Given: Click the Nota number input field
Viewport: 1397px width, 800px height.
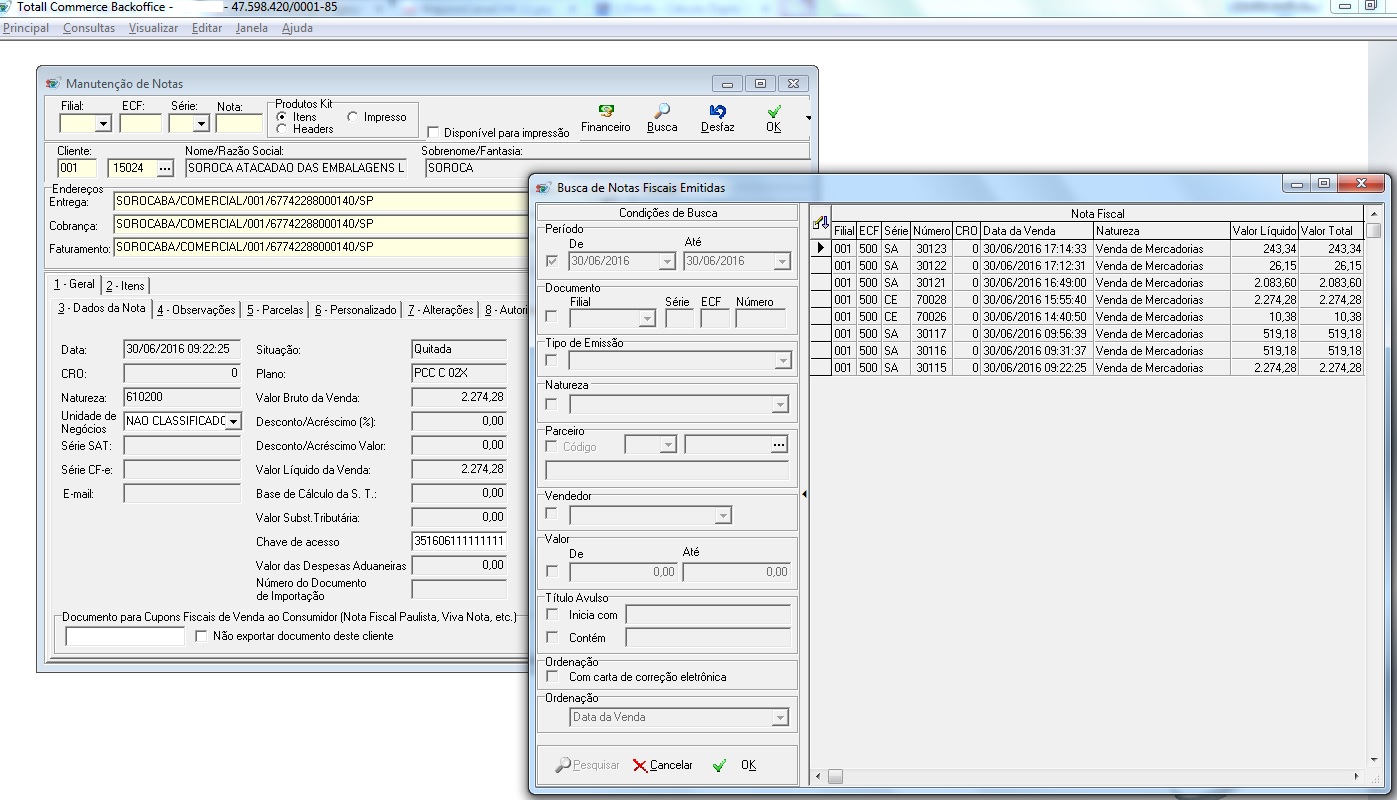Looking at the screenshot, I should [239, 124].
